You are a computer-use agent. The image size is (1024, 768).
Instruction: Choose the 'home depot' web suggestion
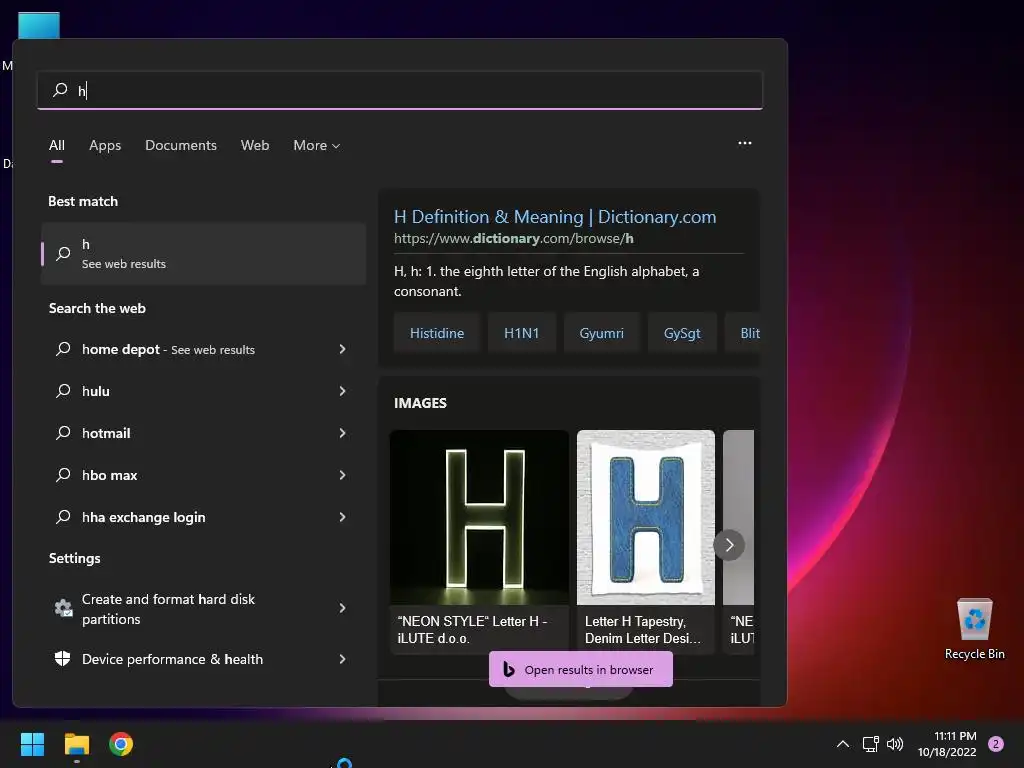pyautogui.click(x=203, y=349)
